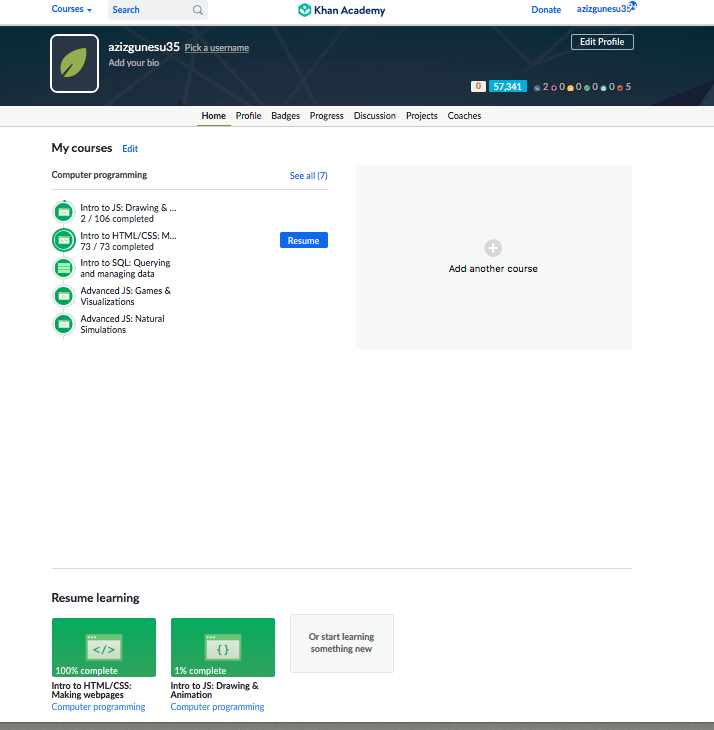
Task: Click Computer programming link under HTML/CSS
Action: (98, 707)
